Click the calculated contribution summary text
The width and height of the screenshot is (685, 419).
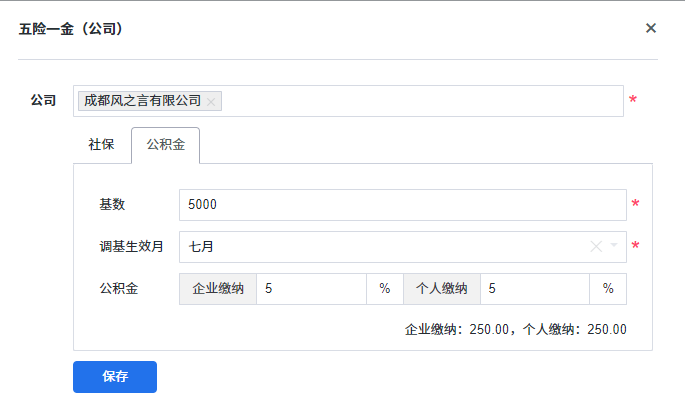pos(515,329)
